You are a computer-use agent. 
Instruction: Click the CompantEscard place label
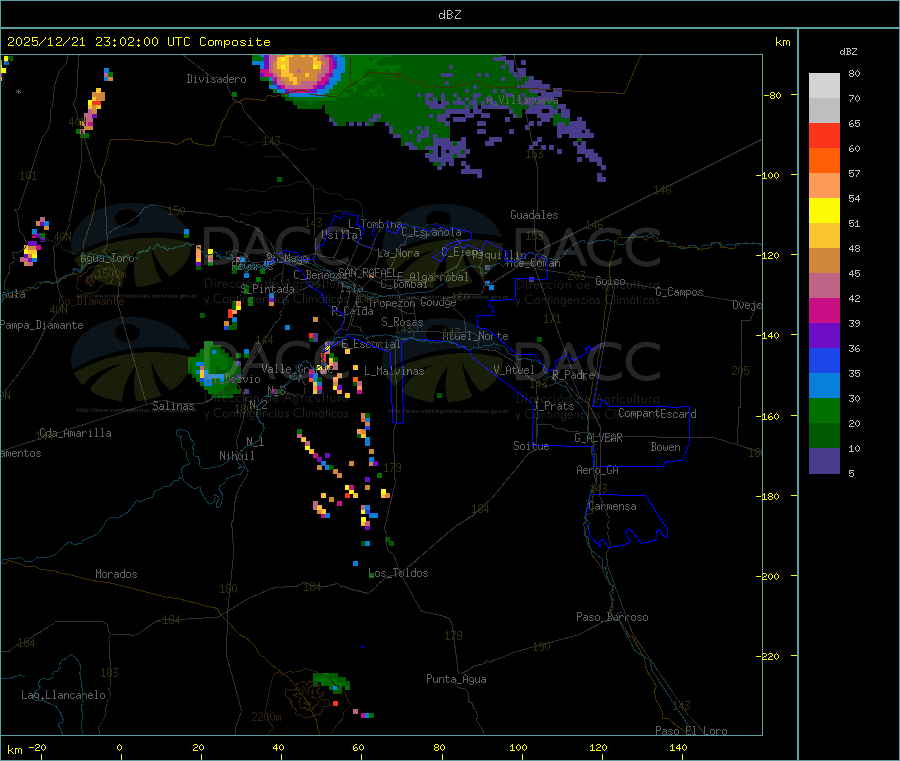click(657, 413)
